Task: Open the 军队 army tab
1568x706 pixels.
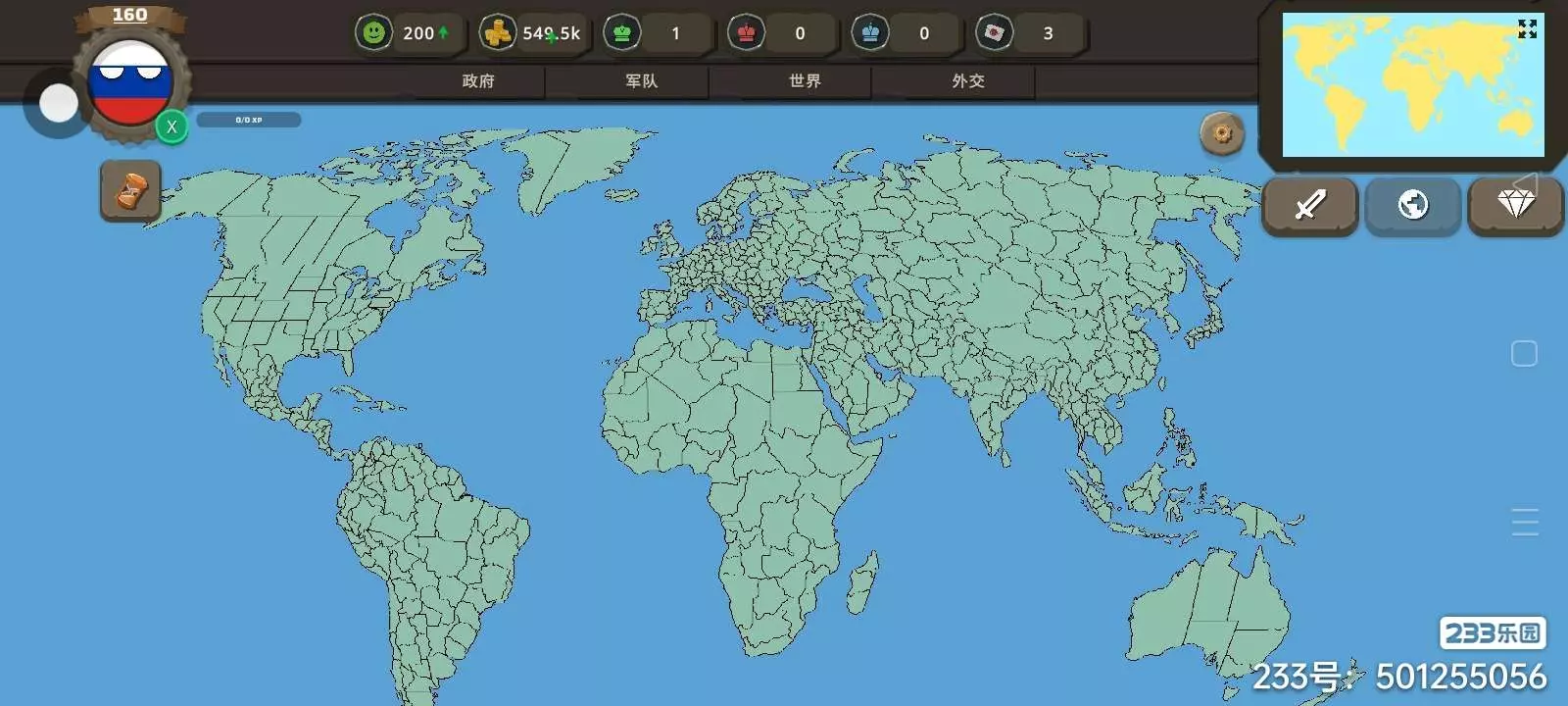Action: point(642,81)
